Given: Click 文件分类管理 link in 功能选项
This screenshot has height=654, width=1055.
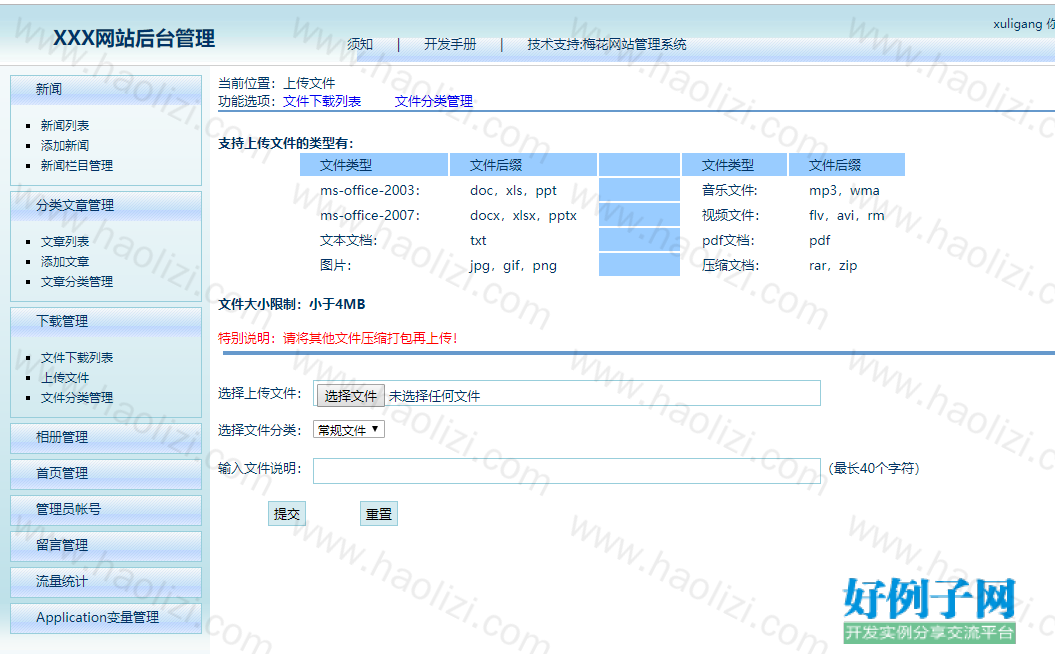Looking at the screenshot, I should point(433,102).
